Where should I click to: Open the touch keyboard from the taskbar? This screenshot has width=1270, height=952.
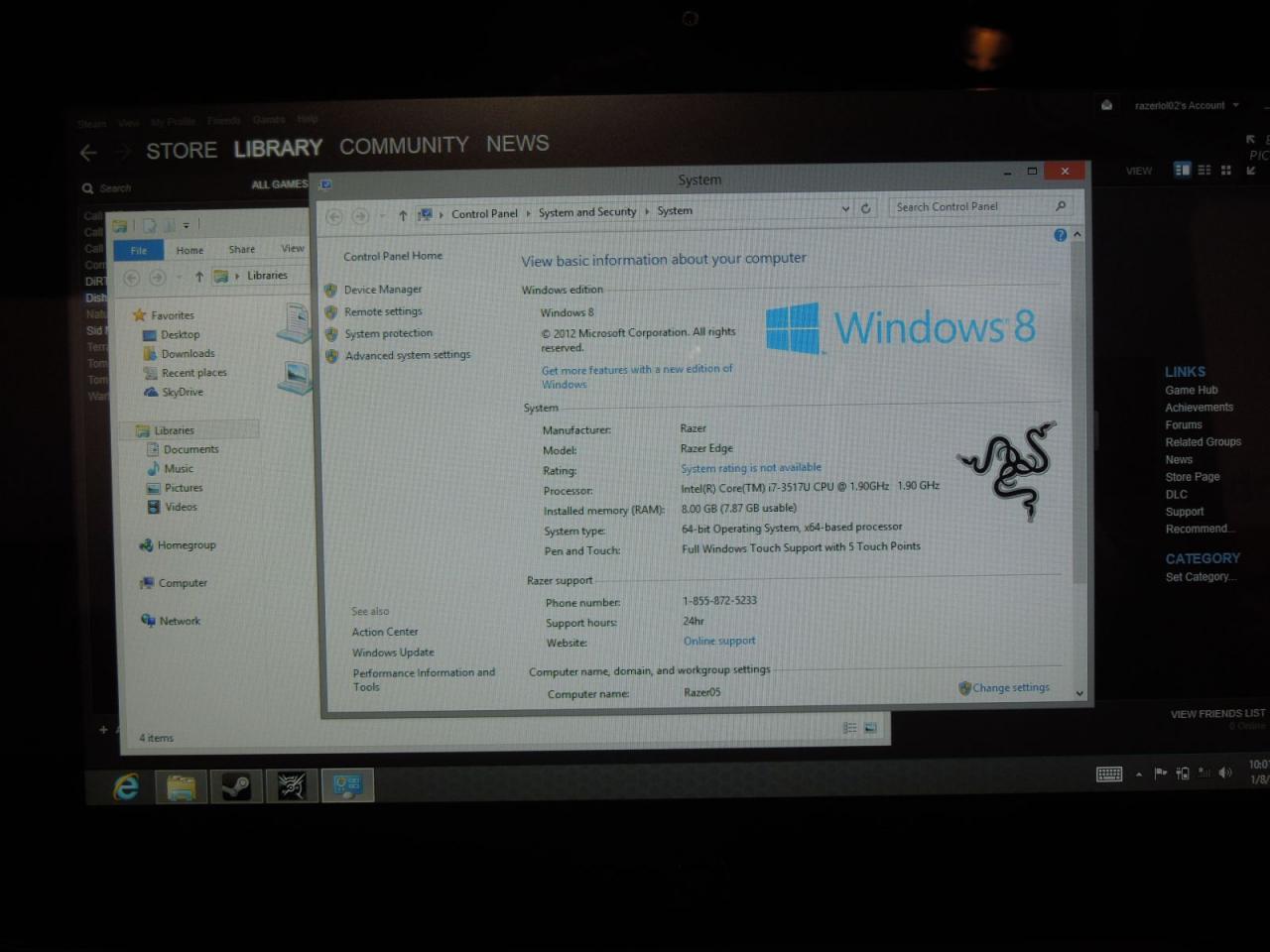pos(1109,773)
